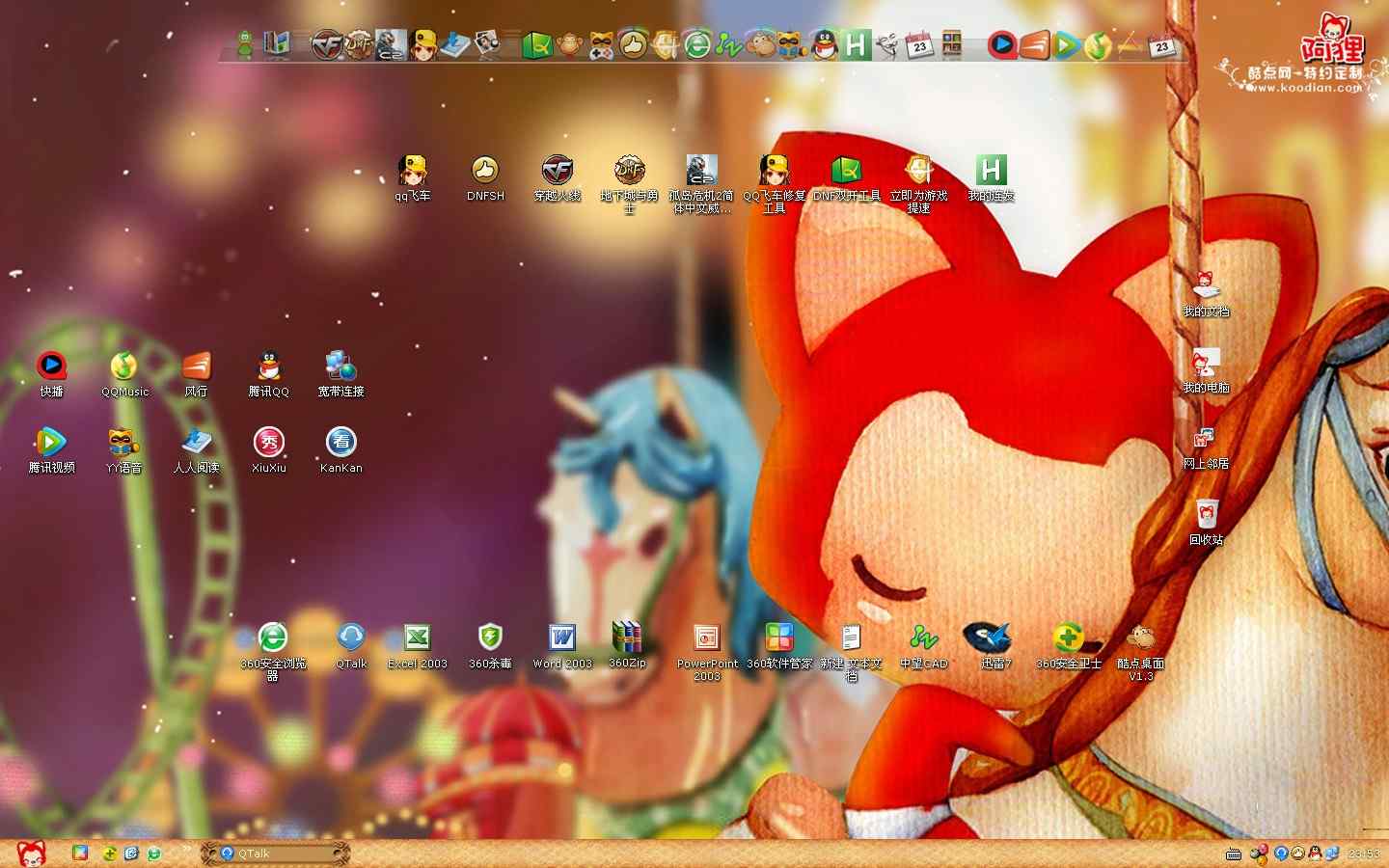Click the Crysis 2 icon in the top dock

coord(391,44)
